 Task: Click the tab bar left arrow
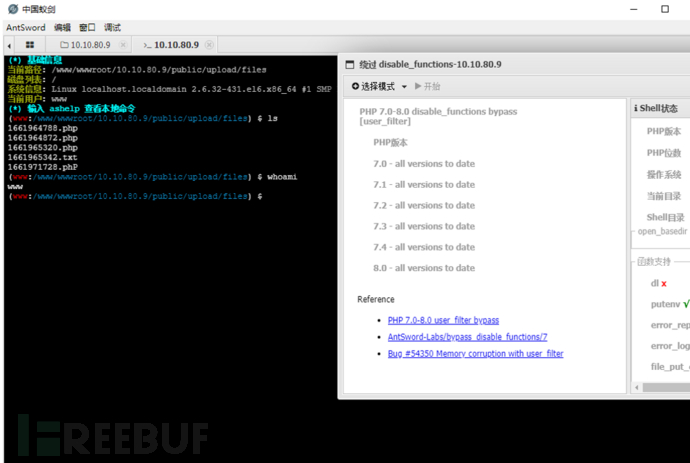point(9,45)
